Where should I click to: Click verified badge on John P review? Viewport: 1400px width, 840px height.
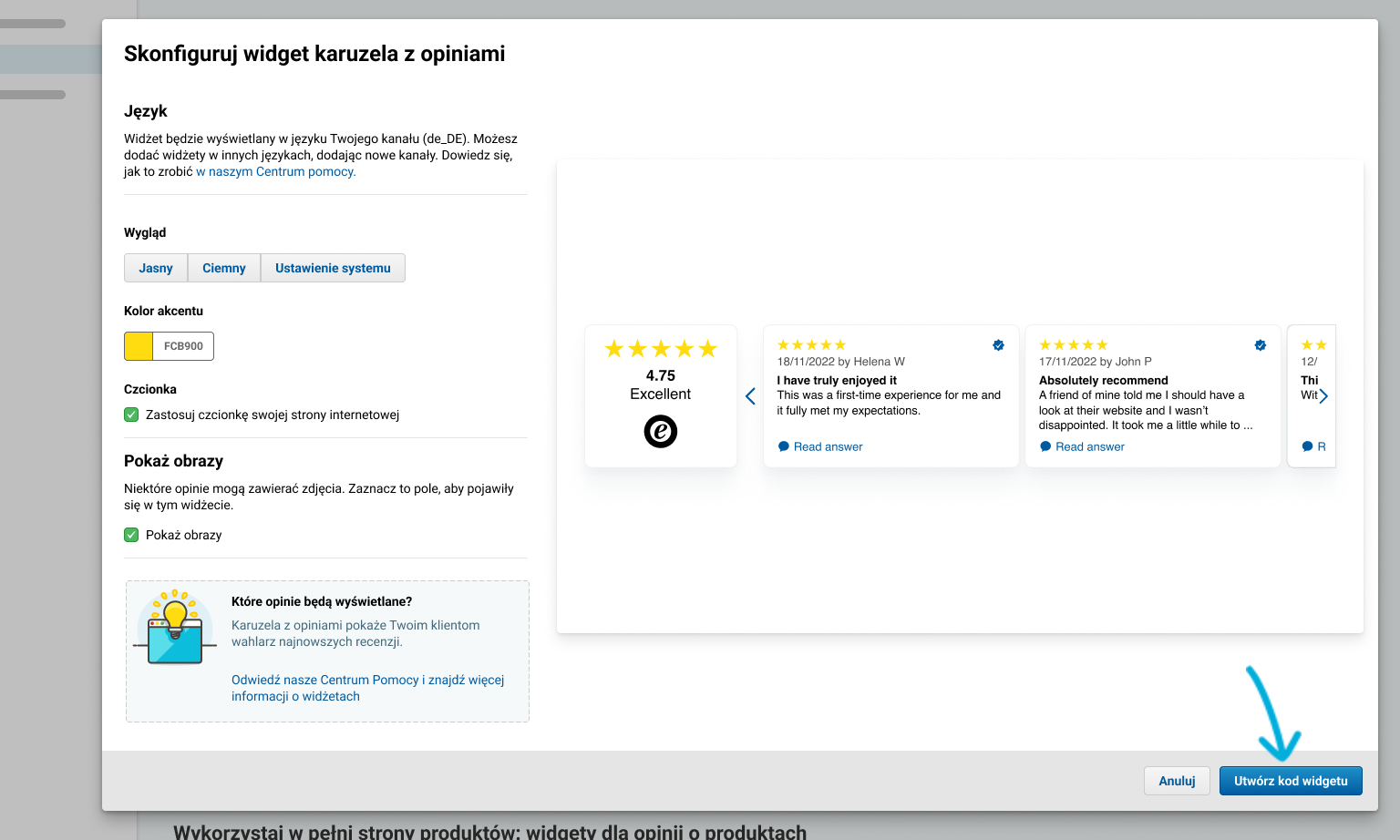click(x=1260, y=345)
